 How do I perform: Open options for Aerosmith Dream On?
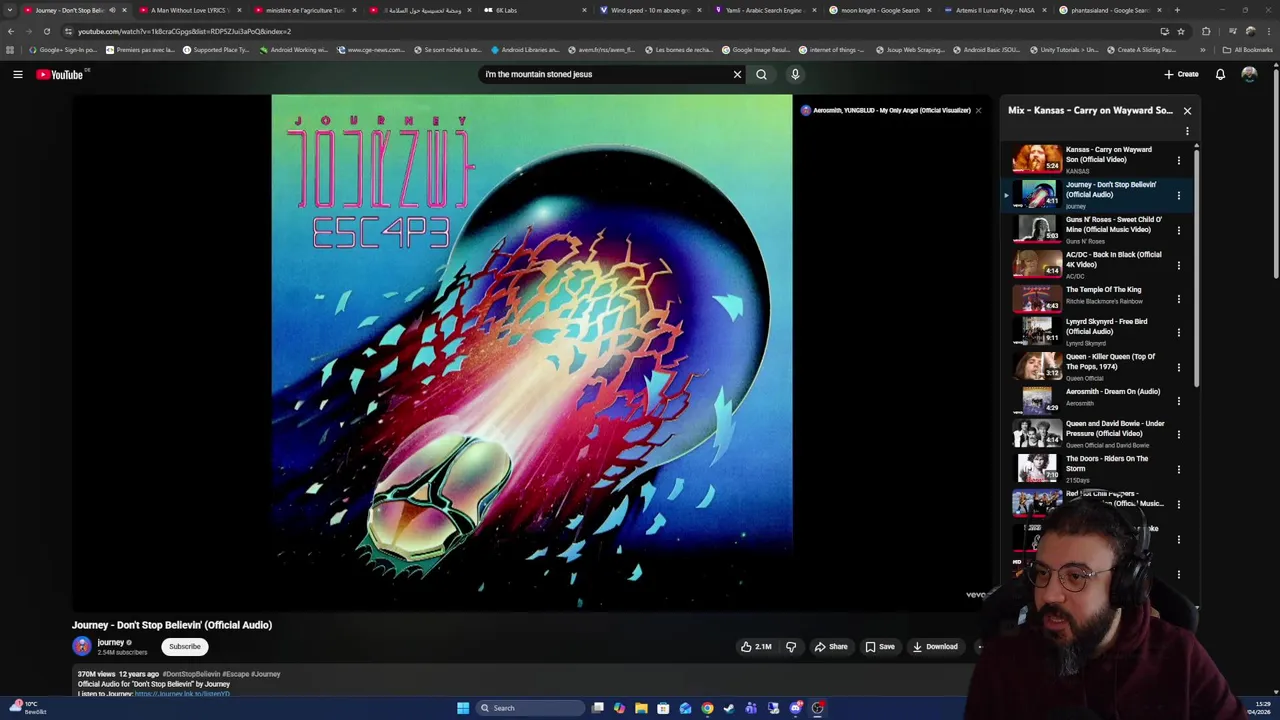[x=1178, y=400]
